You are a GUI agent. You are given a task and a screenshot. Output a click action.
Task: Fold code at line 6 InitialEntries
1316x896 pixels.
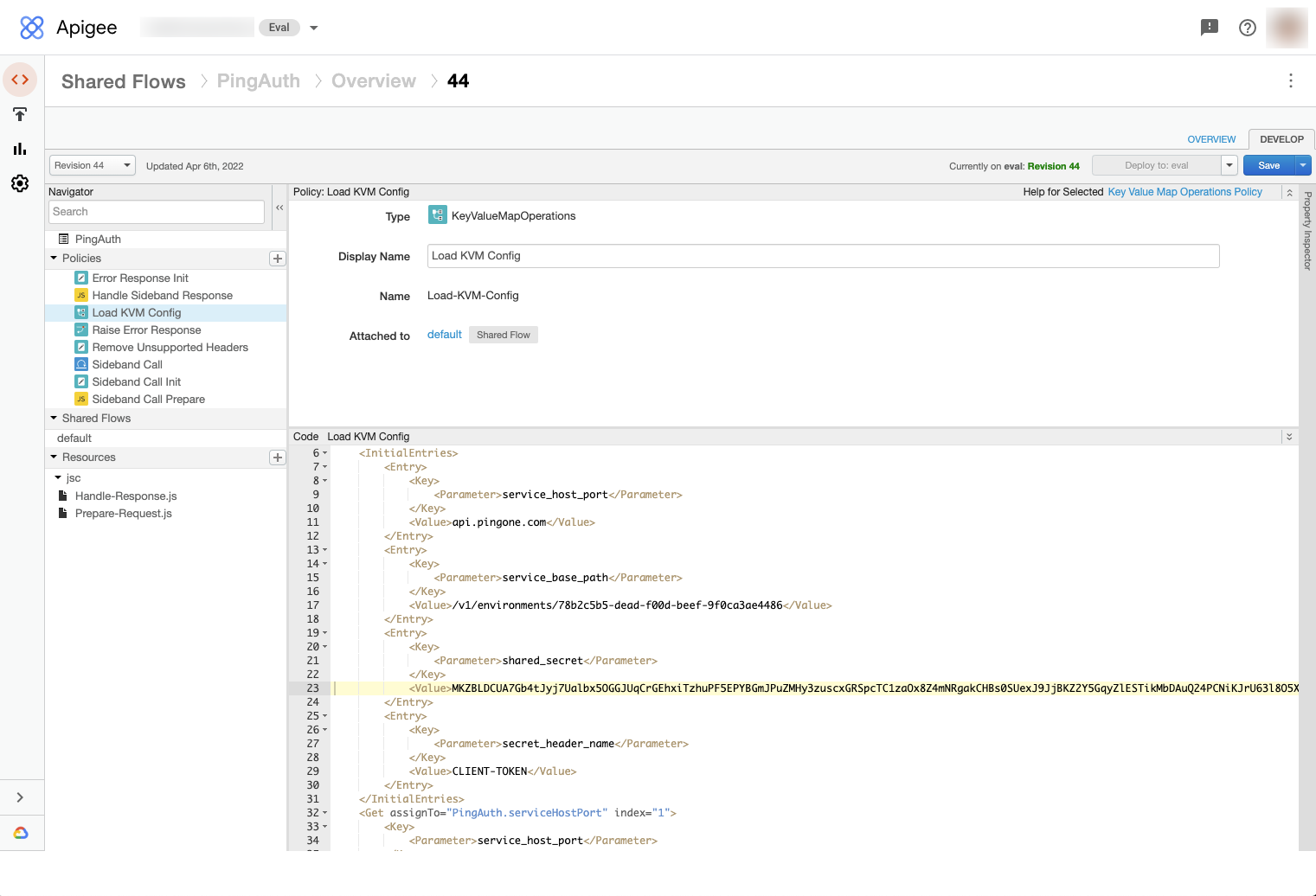[x=325, y=453]
